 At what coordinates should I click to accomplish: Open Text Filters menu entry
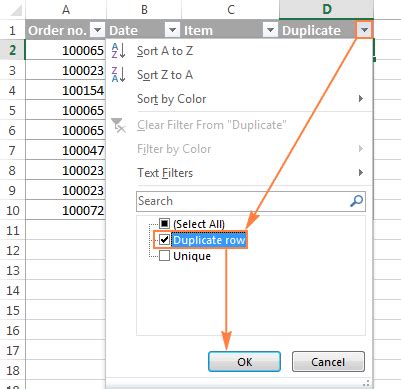239,173
